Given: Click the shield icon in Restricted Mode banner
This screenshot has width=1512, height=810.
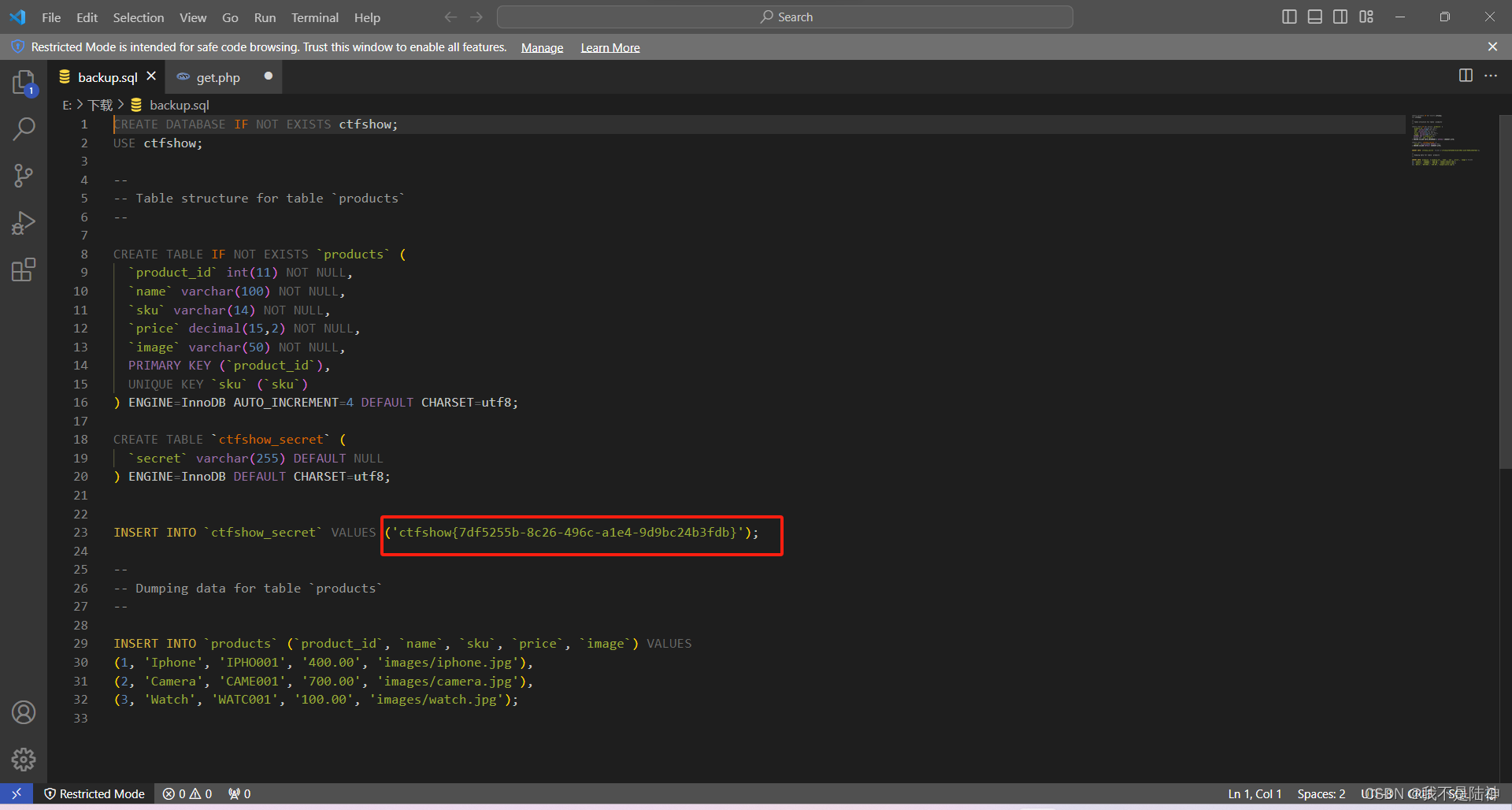Looking at the screenshot, I should (17, 47).
